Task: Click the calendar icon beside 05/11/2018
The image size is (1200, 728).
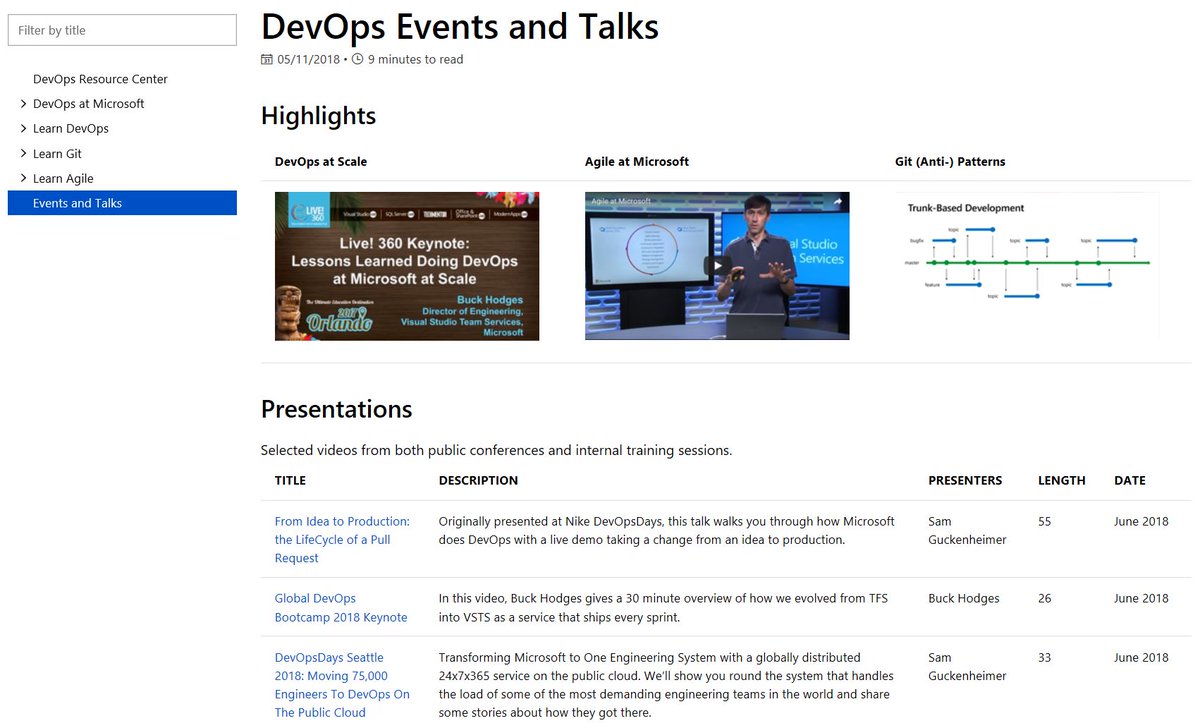Action: [267, 60]
